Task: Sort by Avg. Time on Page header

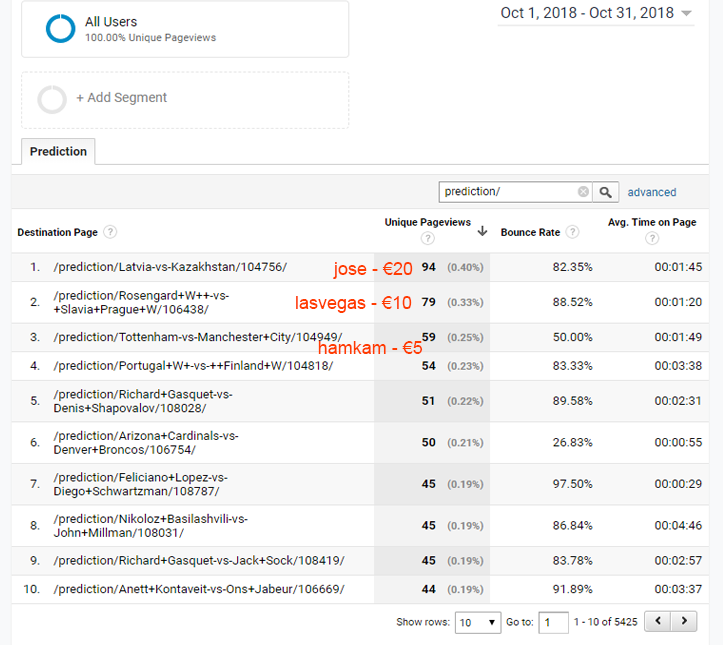Action: click(x=652, y=222)
